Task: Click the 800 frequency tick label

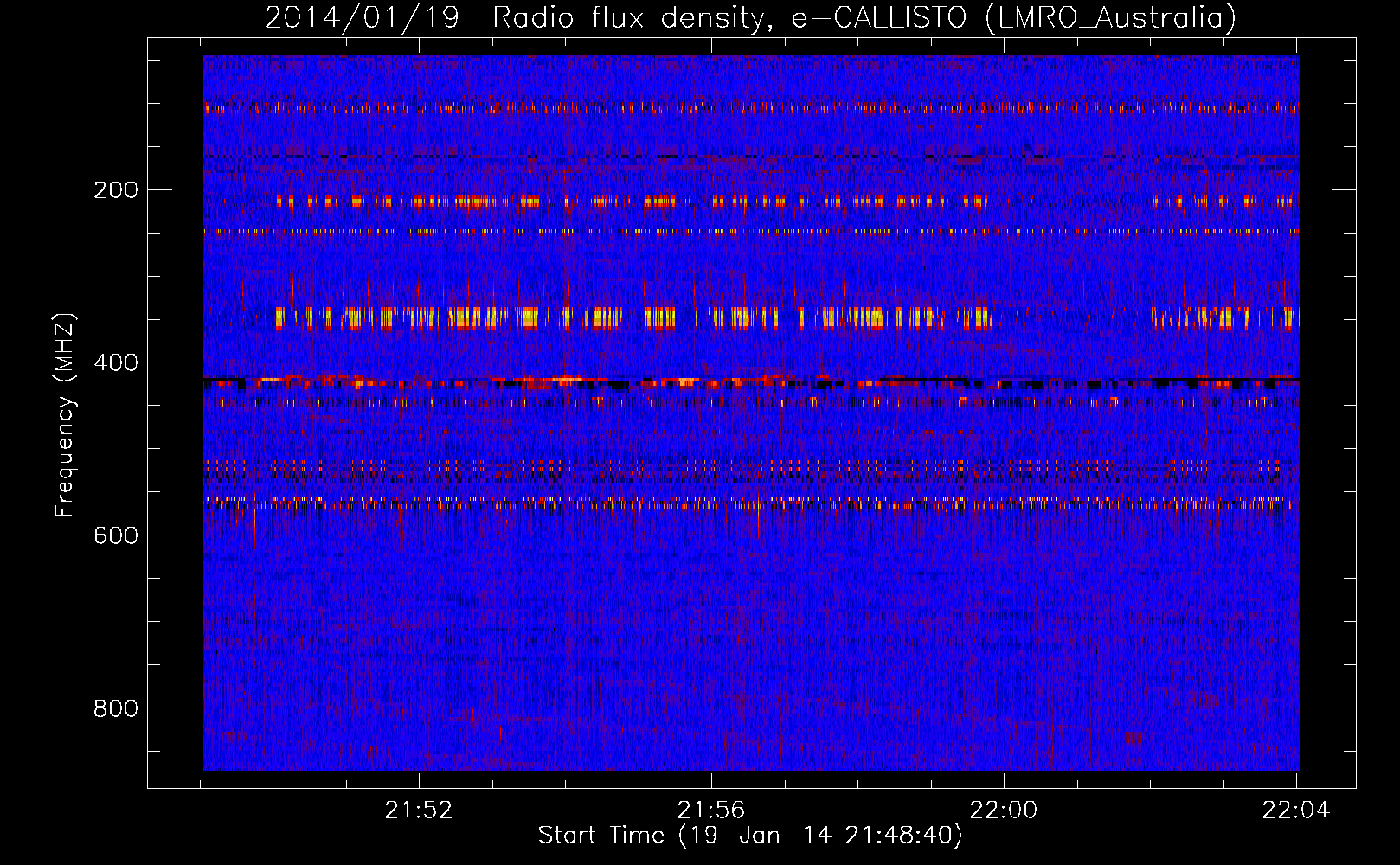Action: [116, 708]
